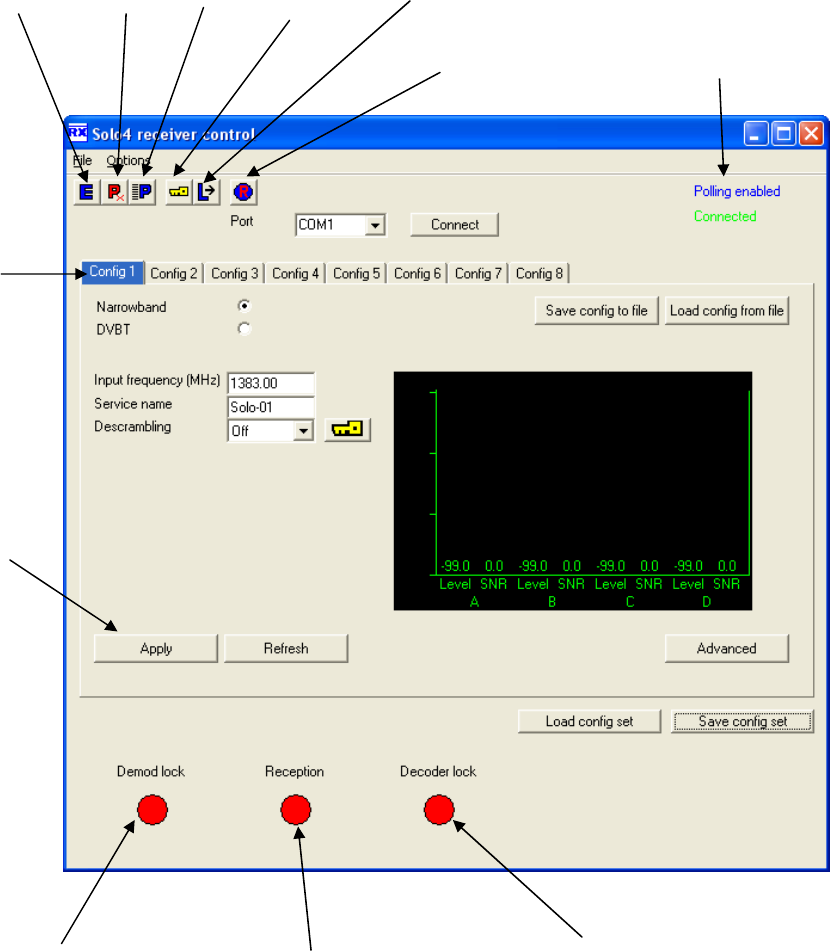This screenshot has width=830, height=951.
Task: Click the Input frequency field
Action: [x=271, y=383]
